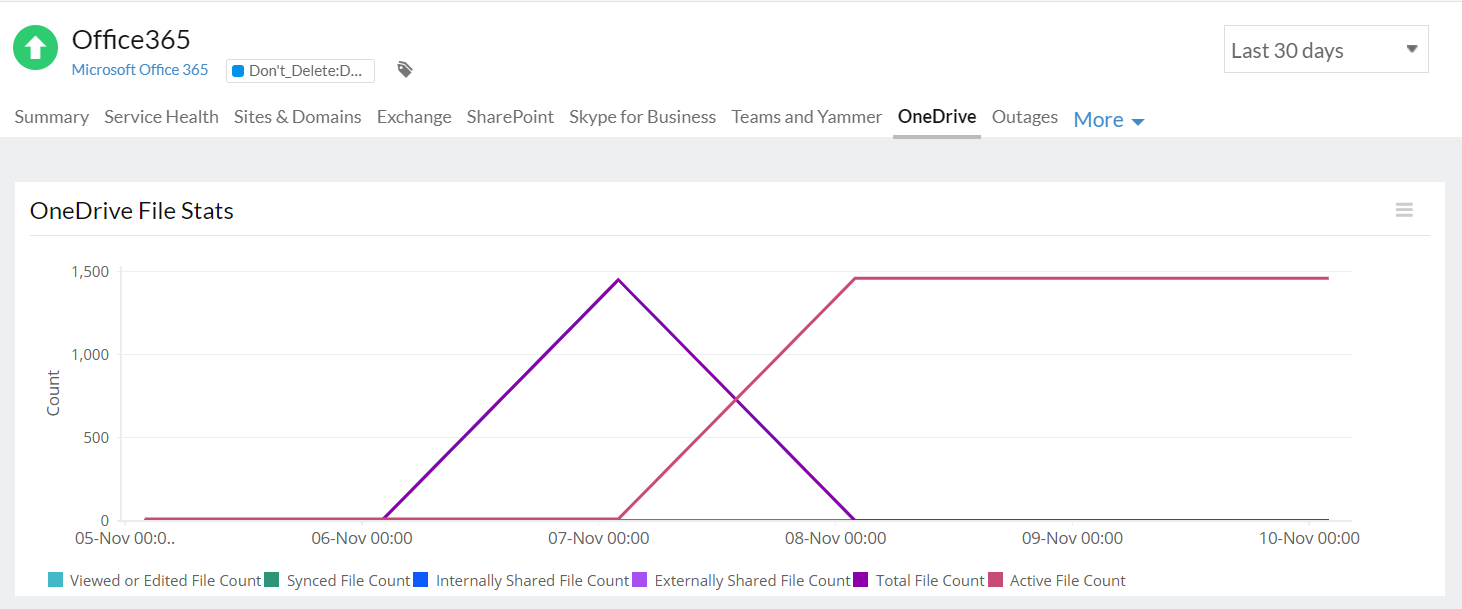The height and width of the screenshot is (609, 1462).
Task: Switch to Skype for Business tab
Action: click(x=642, y=117)
